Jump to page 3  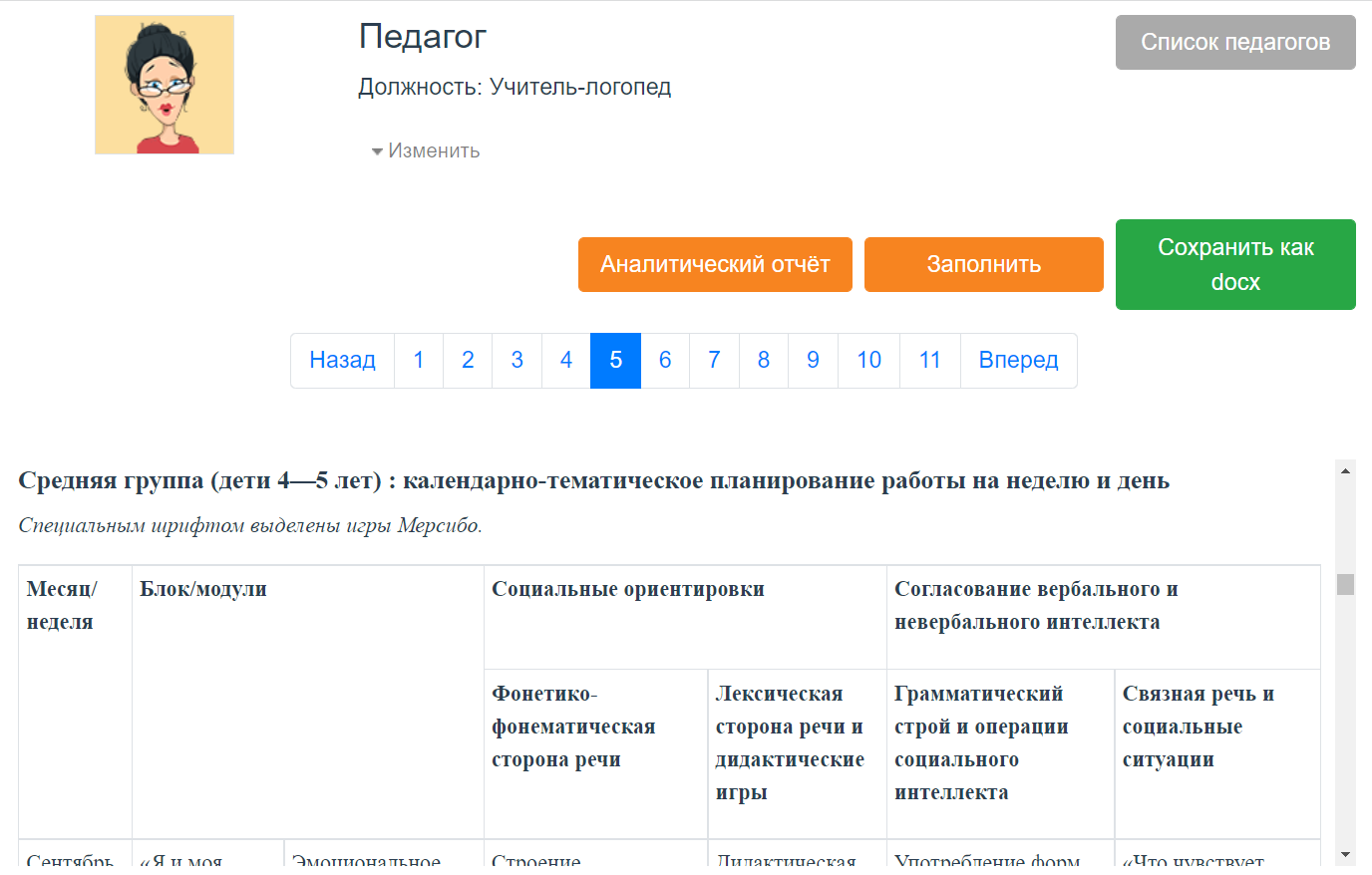coord(516,360)
